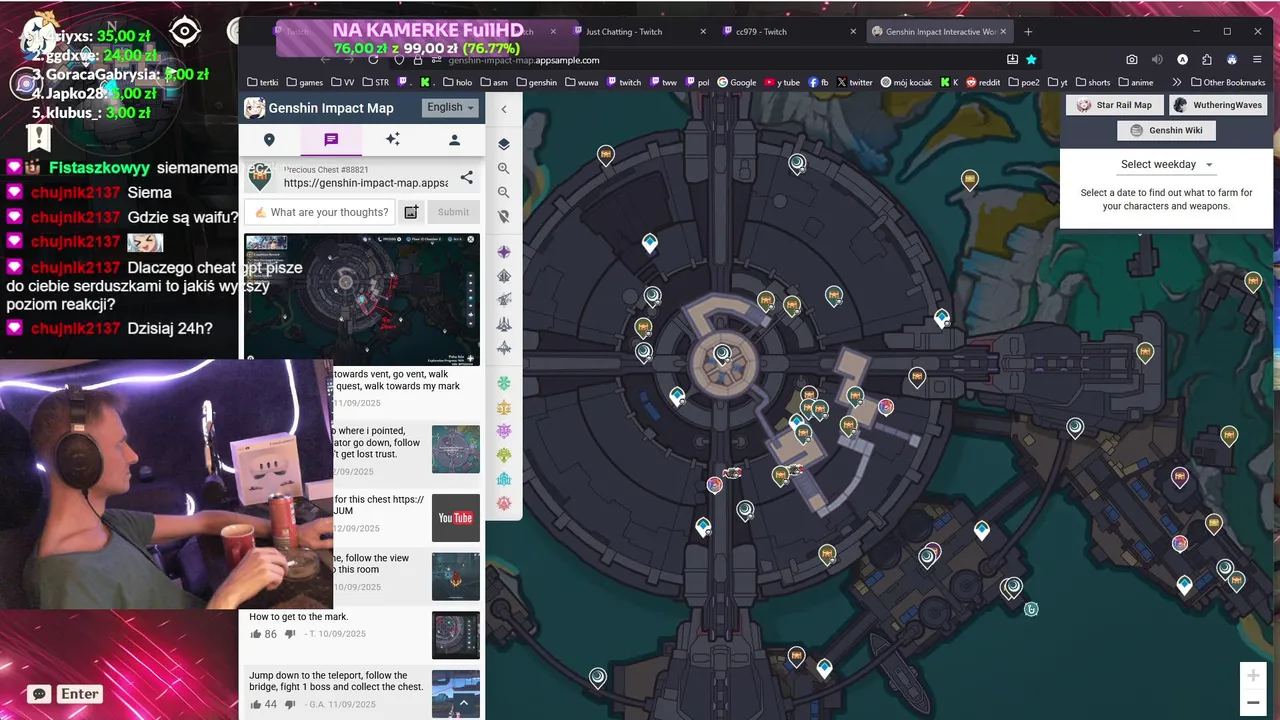Open the poe2 bookmark folder
Viewport: 1280px width, 720px height.
tap(1024, 82)
